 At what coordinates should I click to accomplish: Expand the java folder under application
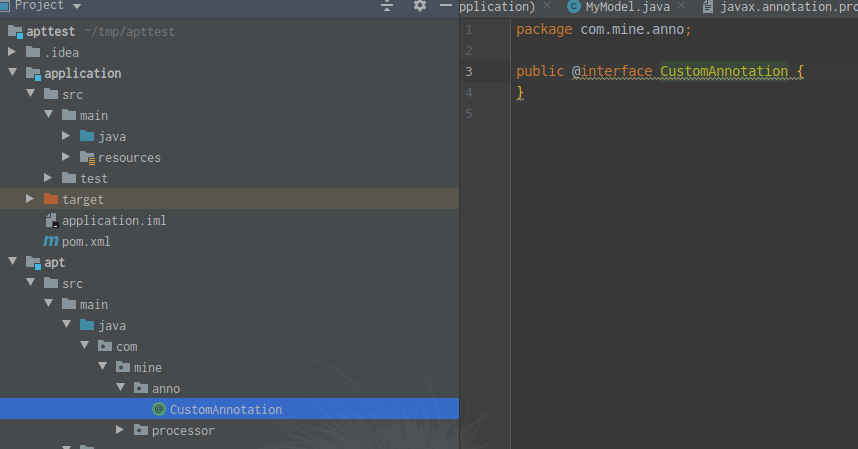click(x=66, y=136)
